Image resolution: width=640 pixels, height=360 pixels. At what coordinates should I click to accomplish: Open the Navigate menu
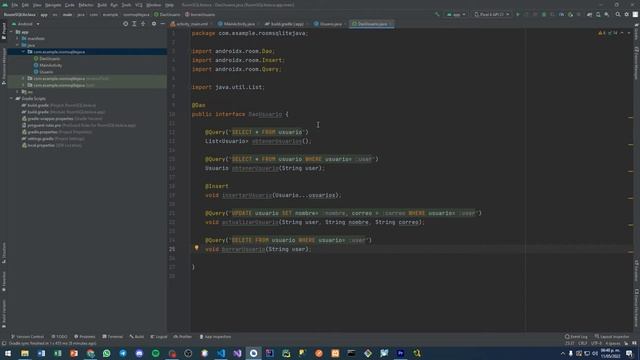[x=53, y=5]
